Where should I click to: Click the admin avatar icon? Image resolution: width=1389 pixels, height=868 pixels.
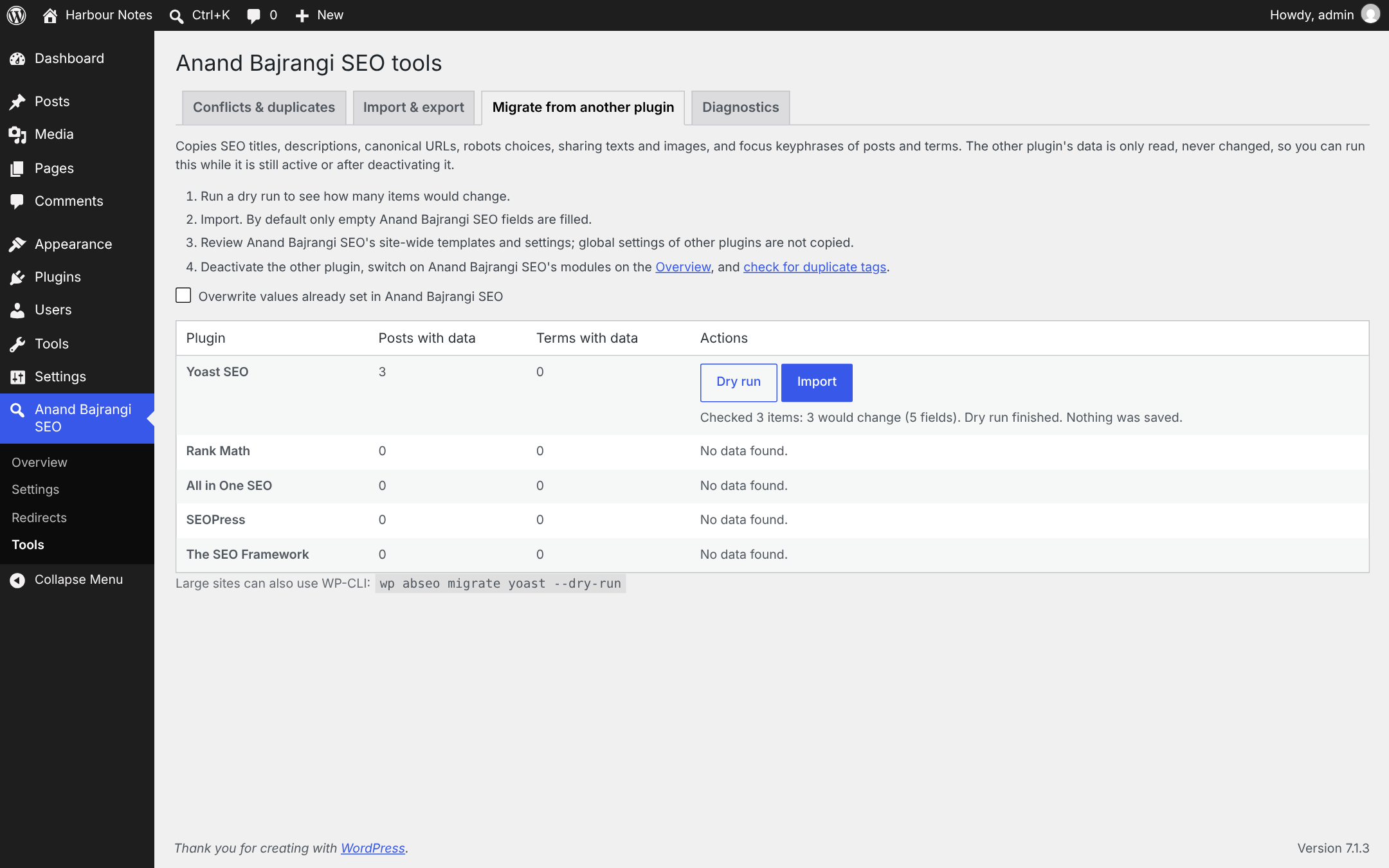[1370, 14]
